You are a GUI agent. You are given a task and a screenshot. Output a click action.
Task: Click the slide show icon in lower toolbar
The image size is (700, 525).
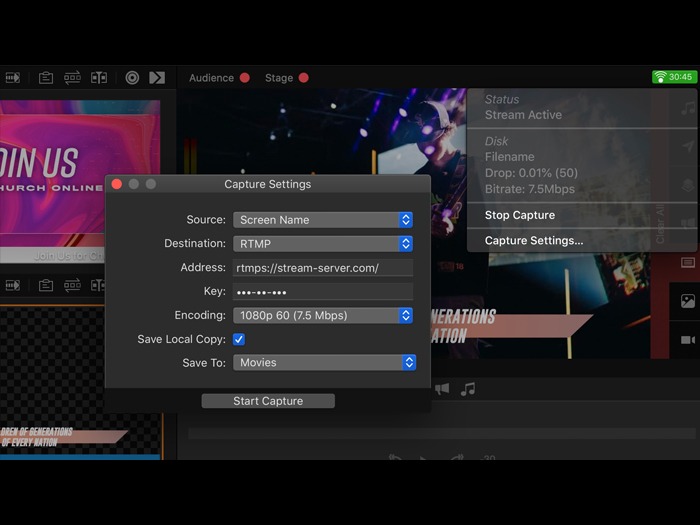pos(12,285)
